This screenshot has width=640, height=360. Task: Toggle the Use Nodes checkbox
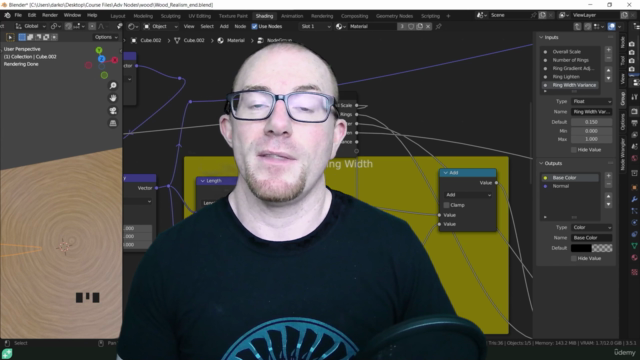[254, 27]
